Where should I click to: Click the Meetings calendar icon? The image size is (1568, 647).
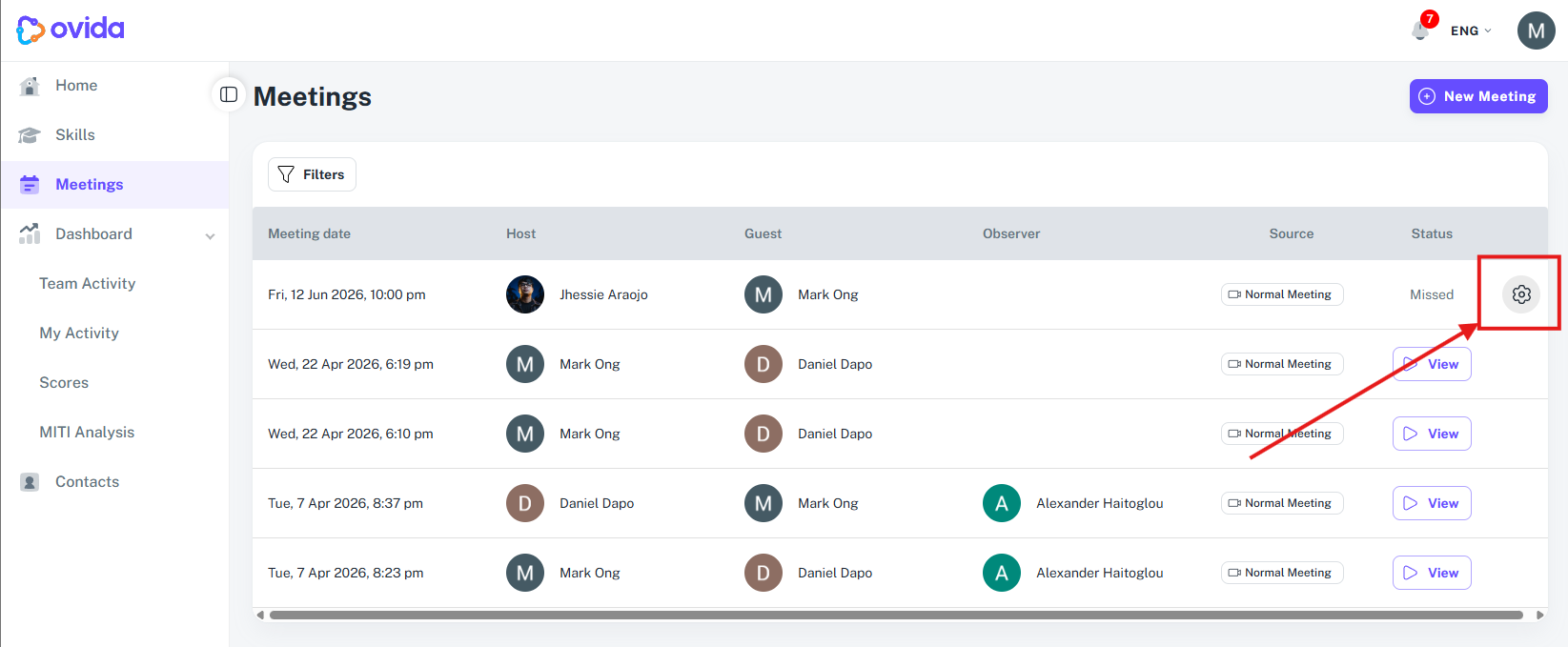tap(30, 185)
